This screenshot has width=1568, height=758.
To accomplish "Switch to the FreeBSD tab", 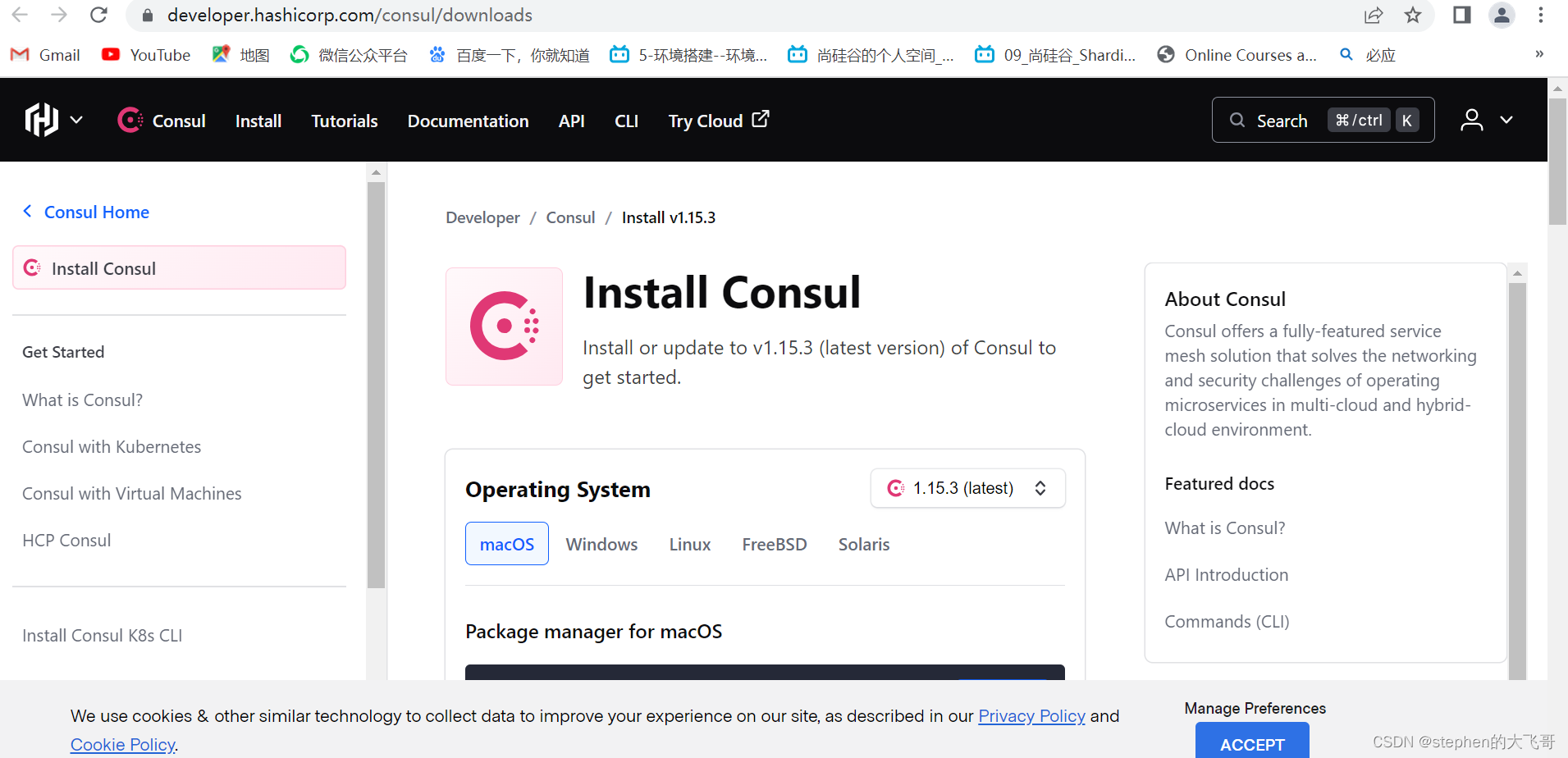I will point(775,544).
